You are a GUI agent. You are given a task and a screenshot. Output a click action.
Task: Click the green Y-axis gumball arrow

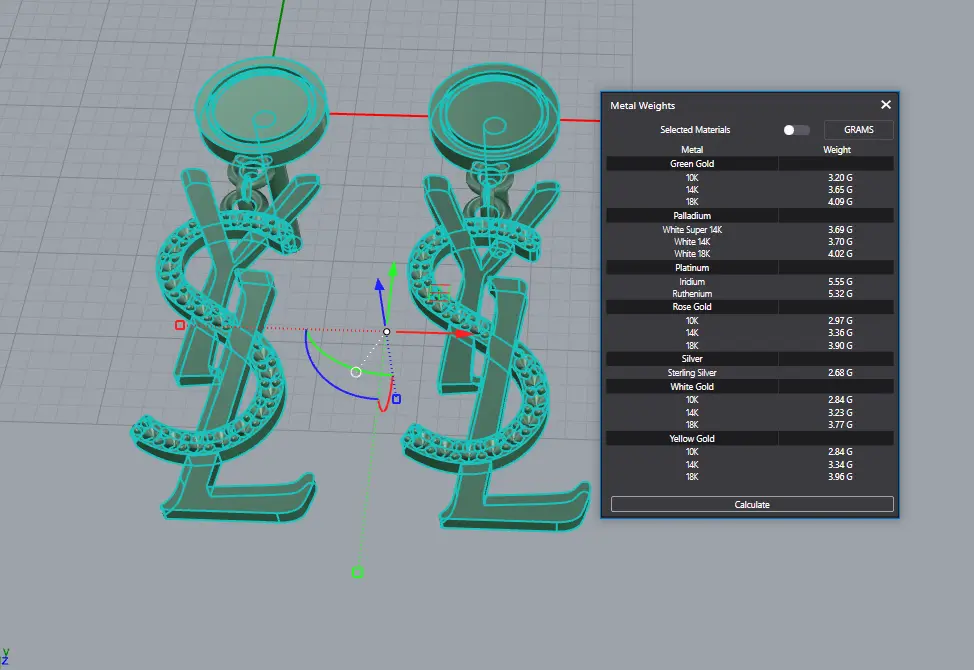coord(394,270)
